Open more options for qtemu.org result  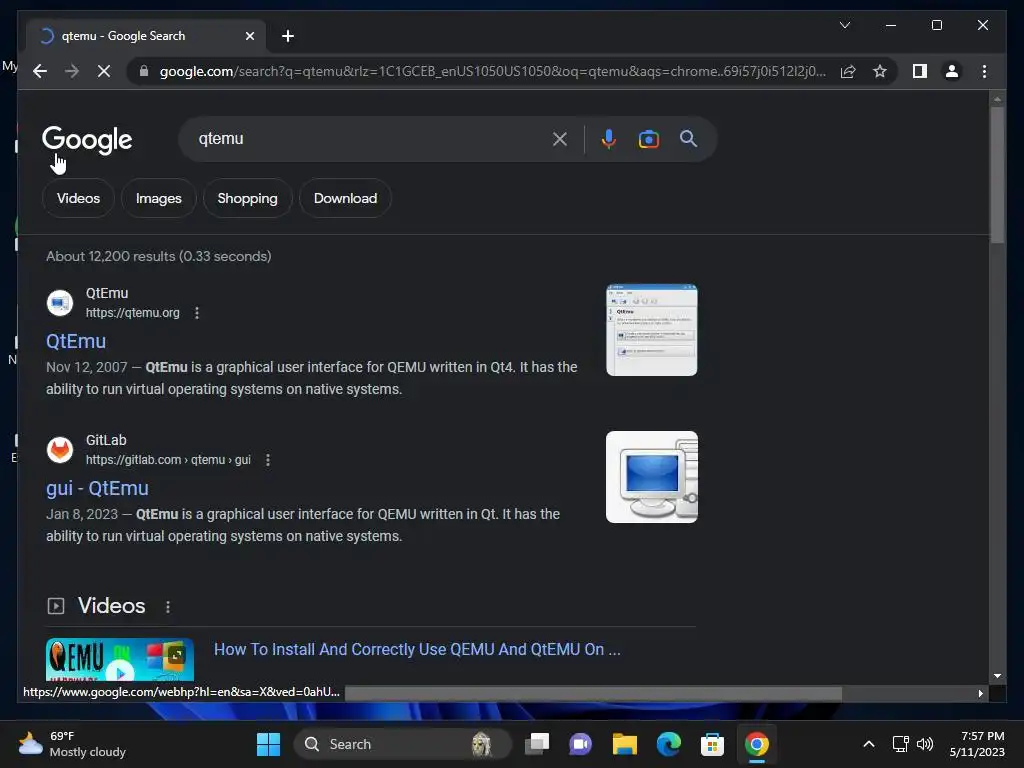(x=197, y=313)
